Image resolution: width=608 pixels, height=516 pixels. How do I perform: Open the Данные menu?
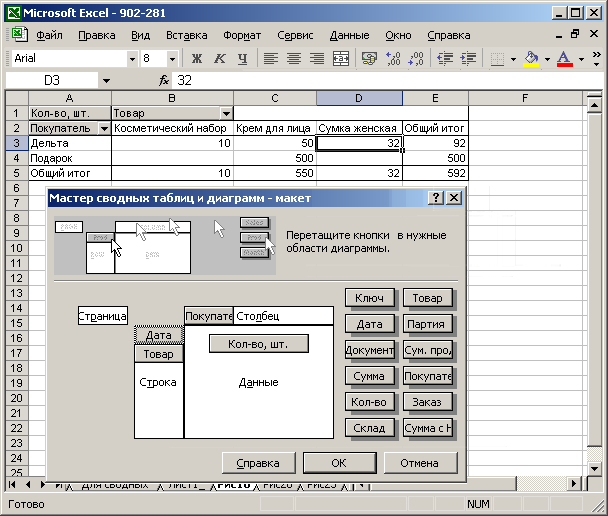click(349, 35)
